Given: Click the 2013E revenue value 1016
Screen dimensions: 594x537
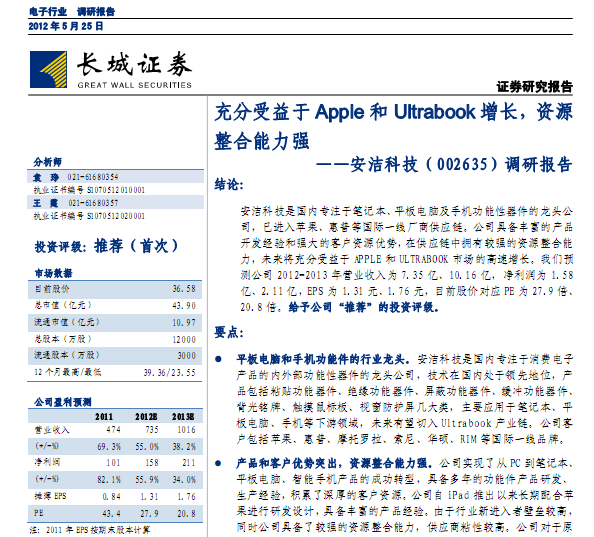Looking at the screenshot, I should (x=186, y=430).
